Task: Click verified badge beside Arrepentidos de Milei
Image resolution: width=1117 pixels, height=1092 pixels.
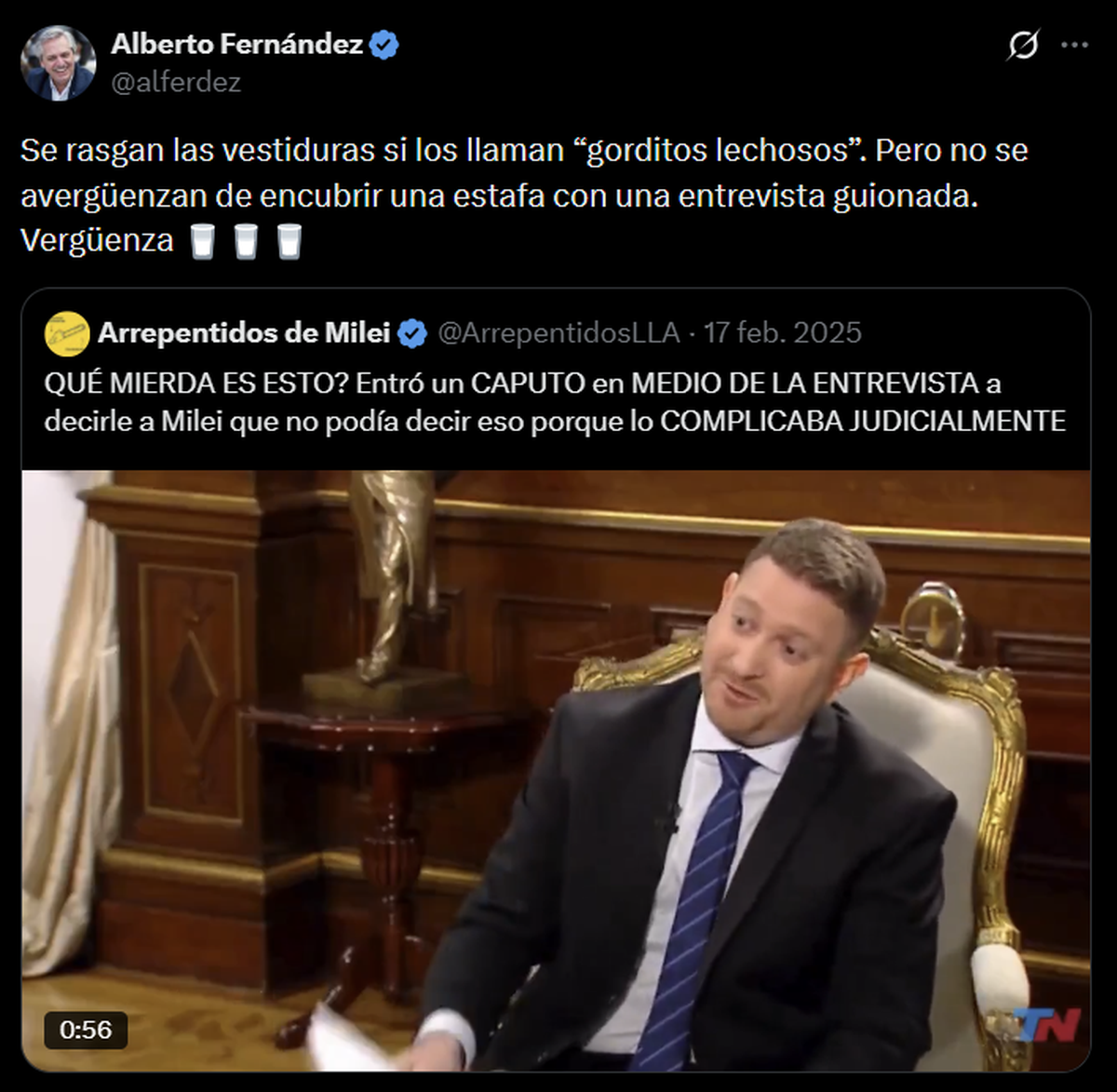Action: (x=412, y=333)
